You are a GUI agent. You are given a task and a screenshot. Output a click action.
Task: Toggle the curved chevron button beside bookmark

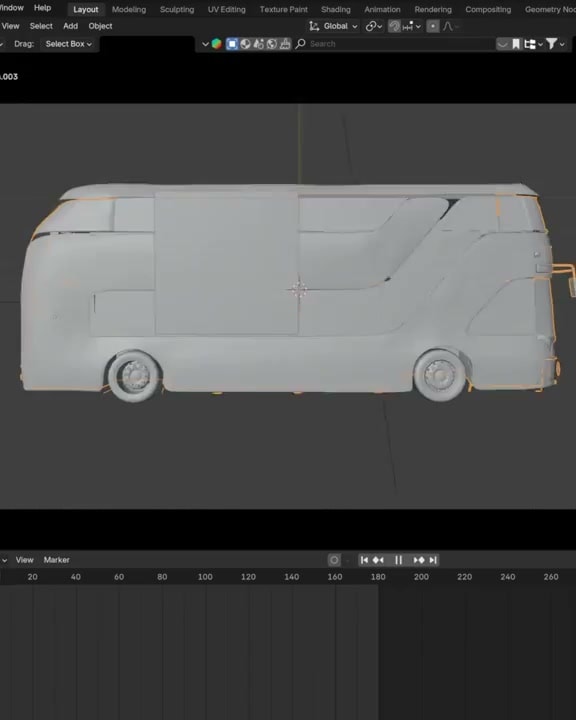pos(503,44)
